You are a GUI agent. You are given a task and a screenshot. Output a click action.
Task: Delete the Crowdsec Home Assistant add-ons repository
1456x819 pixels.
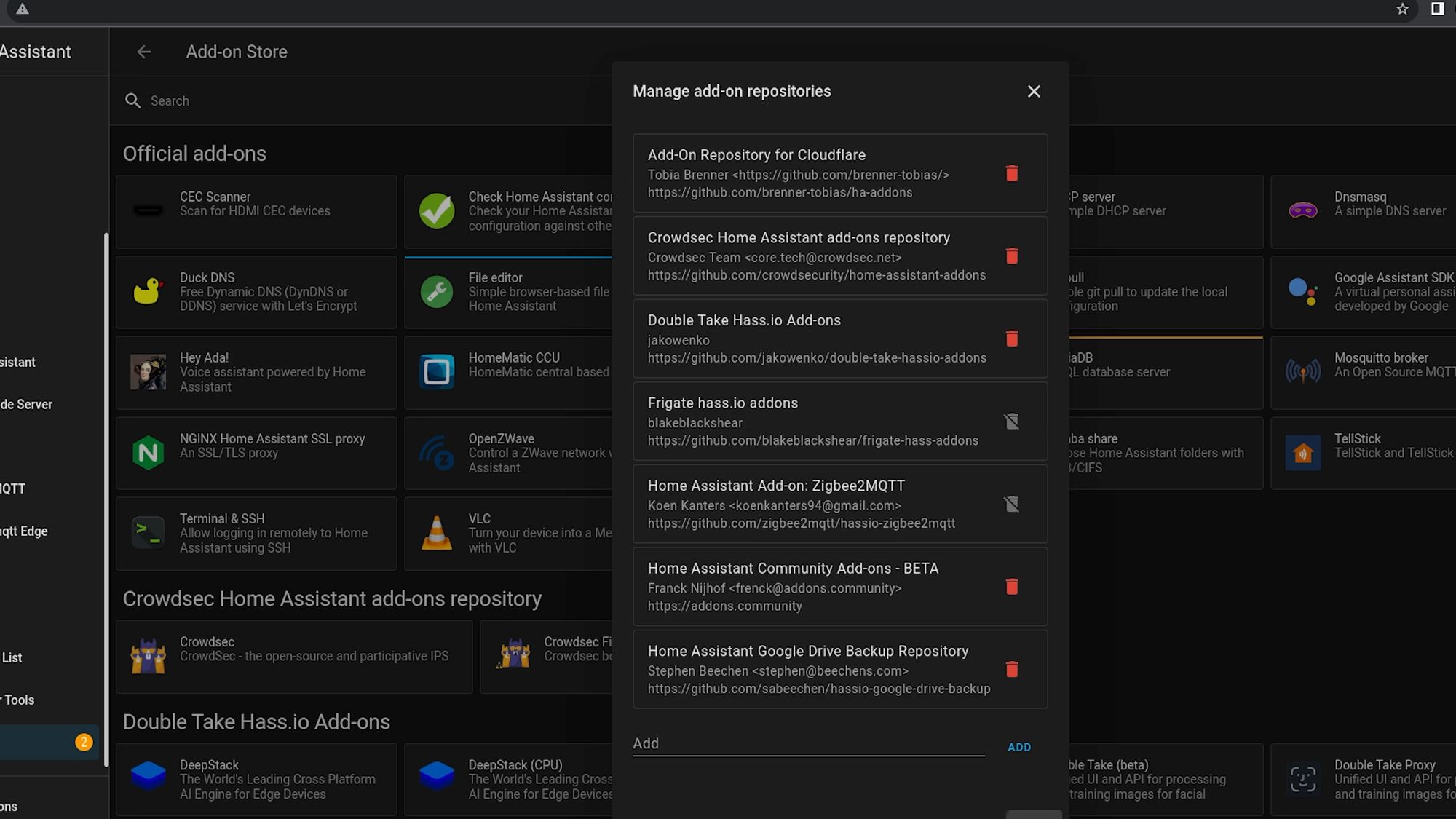coord(1011,256)
